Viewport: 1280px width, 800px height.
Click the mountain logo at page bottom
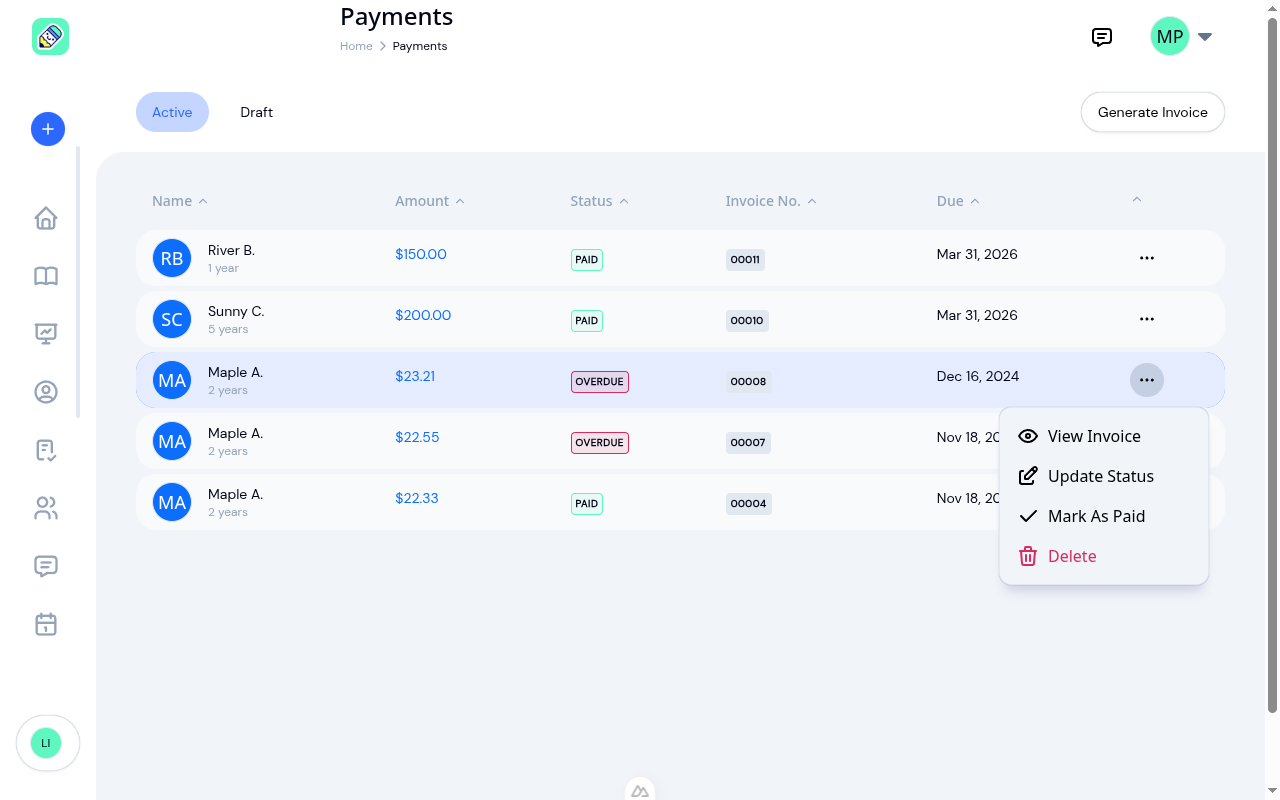pyautogui.click(x=640, y=790)
